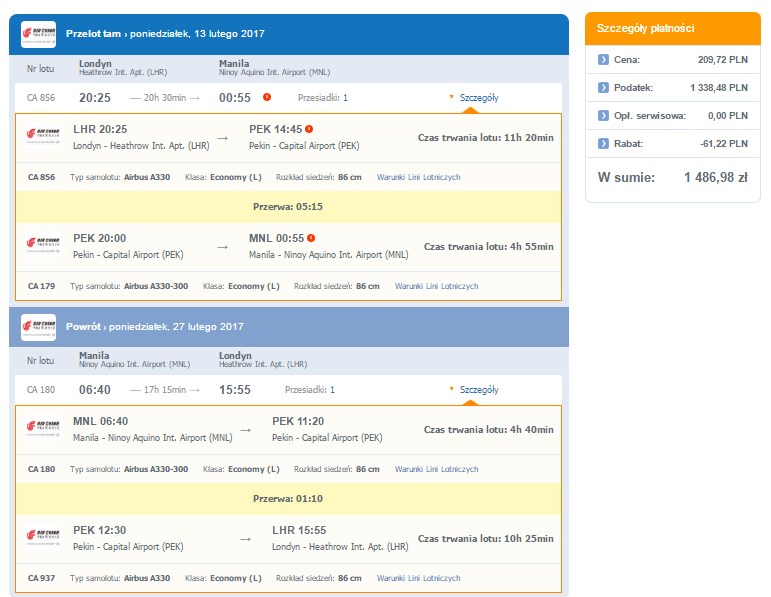Open Warunki Linii Lotniczych for flight CA 180
Image resolution: width=771 pixels, height=597 pixels.
(x=437, y=469)
